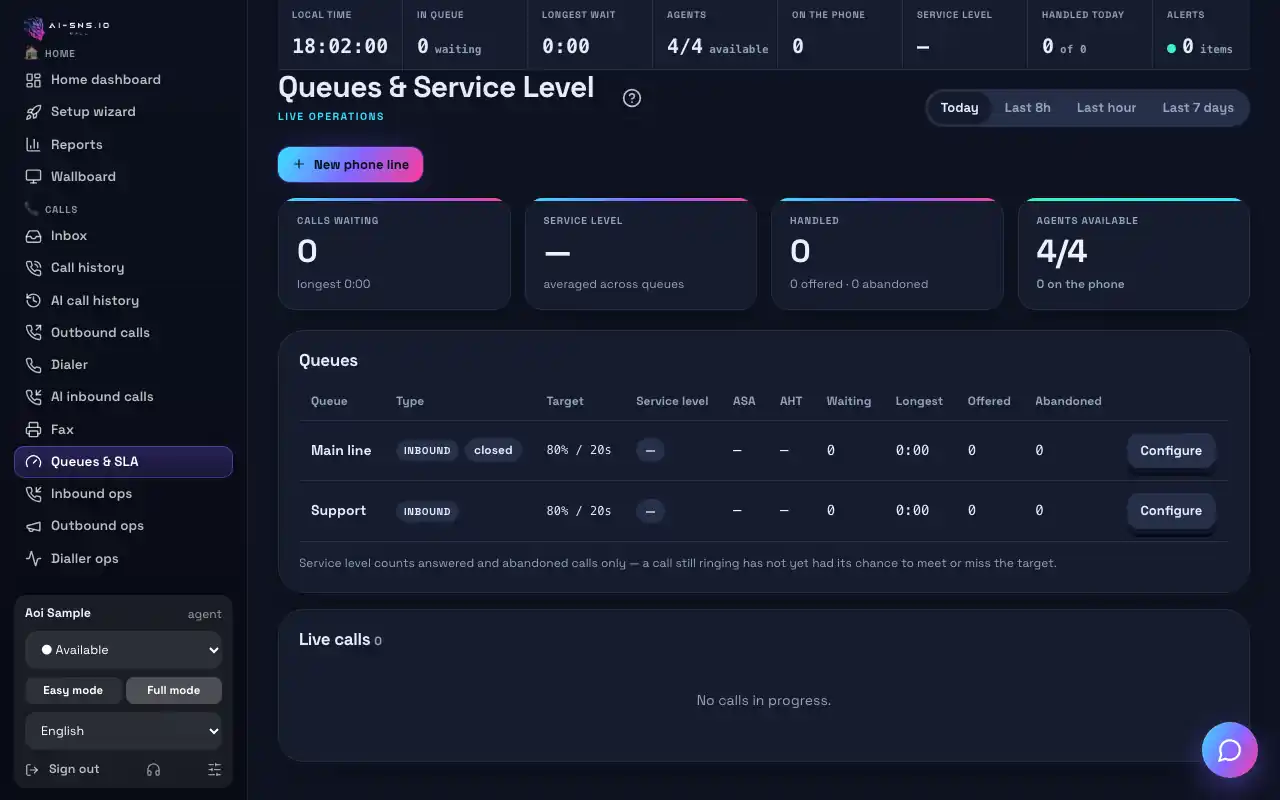Open the Available status dropdown

click(x=124, y=650)
